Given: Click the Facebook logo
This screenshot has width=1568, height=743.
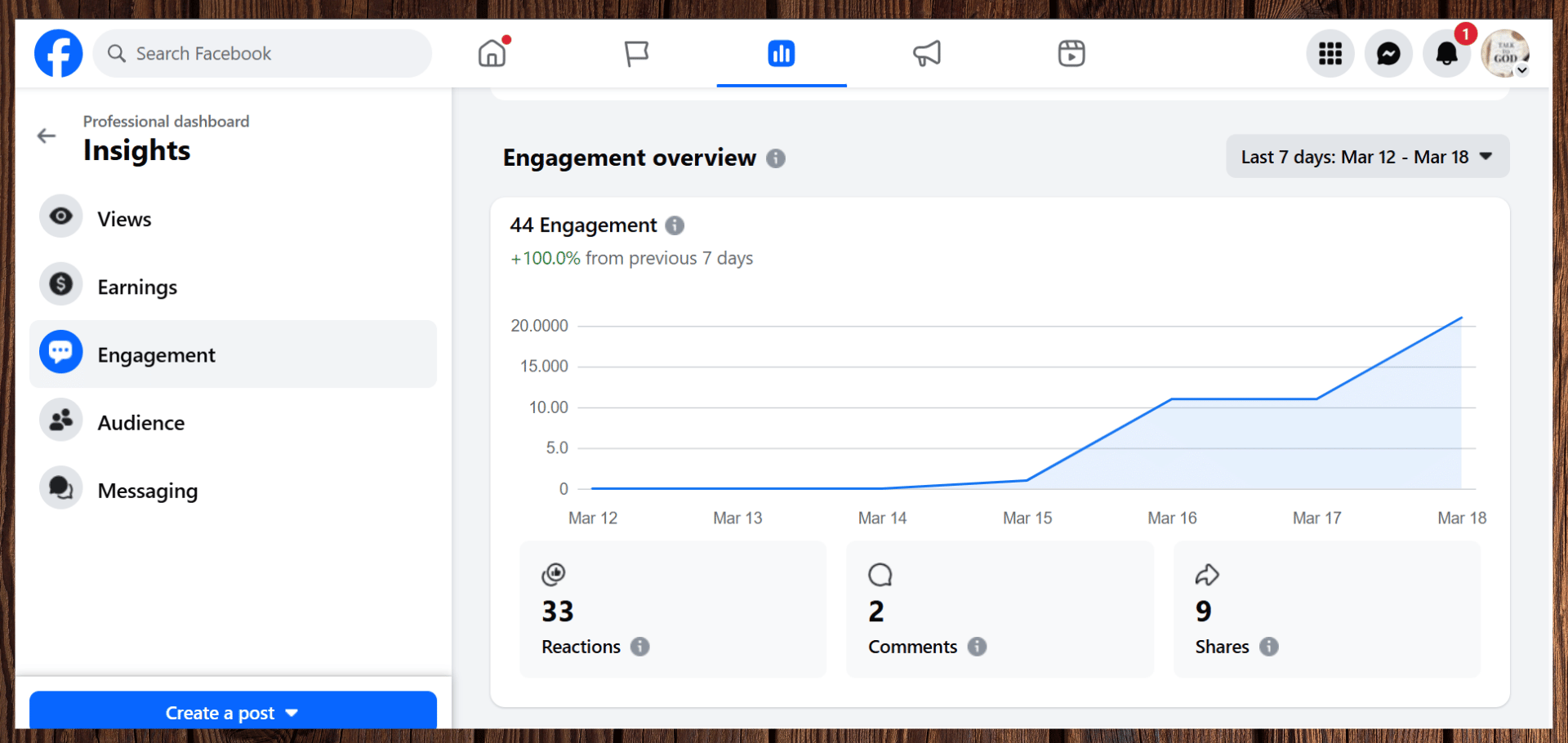Looking at the screenshot, I should [59, 54].
